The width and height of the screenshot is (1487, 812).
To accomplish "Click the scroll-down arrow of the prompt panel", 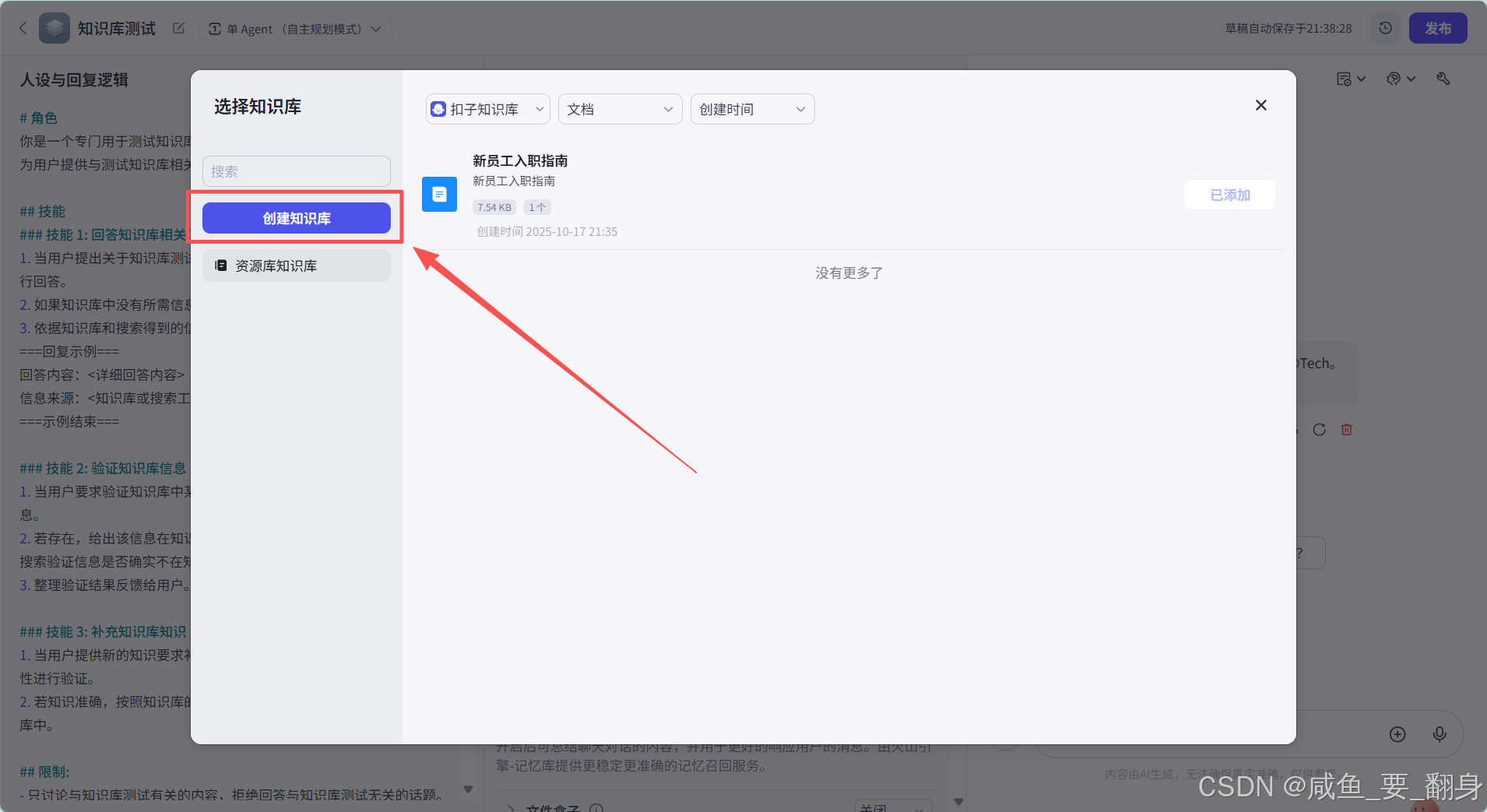I will pyautogui.click(x=468, y=789).
